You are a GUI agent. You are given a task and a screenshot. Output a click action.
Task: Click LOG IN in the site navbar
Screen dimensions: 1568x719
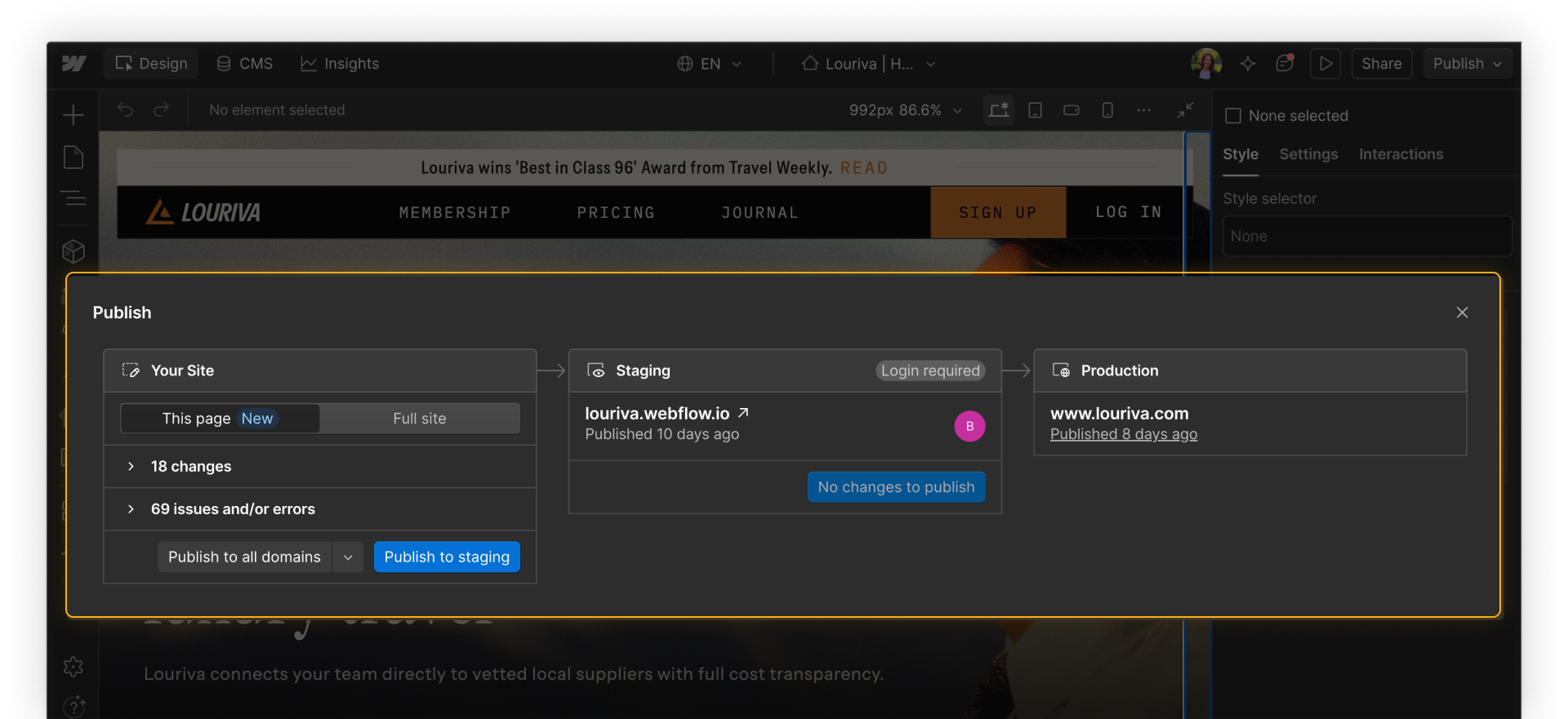point(1128,212)
